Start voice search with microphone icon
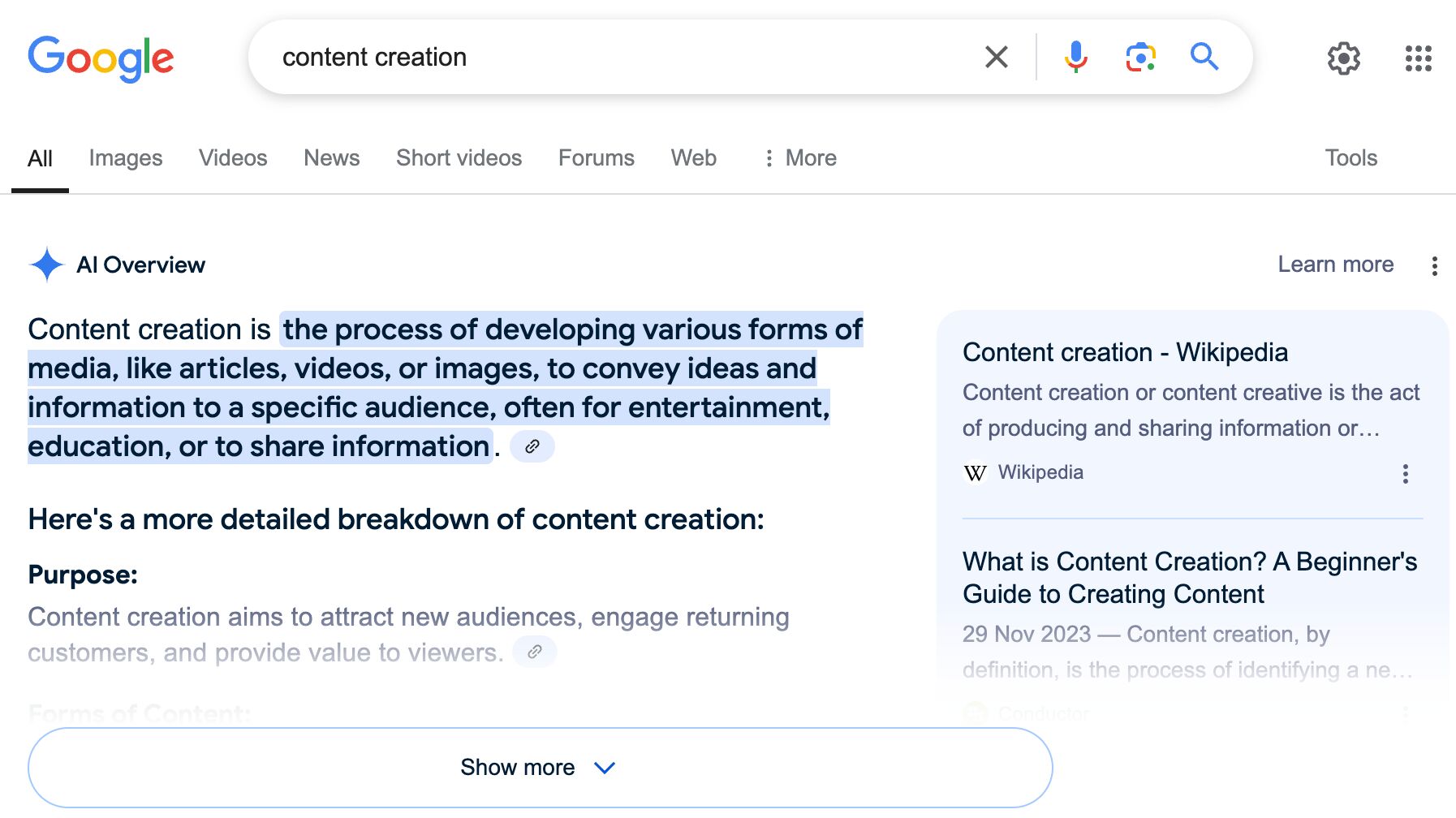1456x818 pixels. point(1075,58)
